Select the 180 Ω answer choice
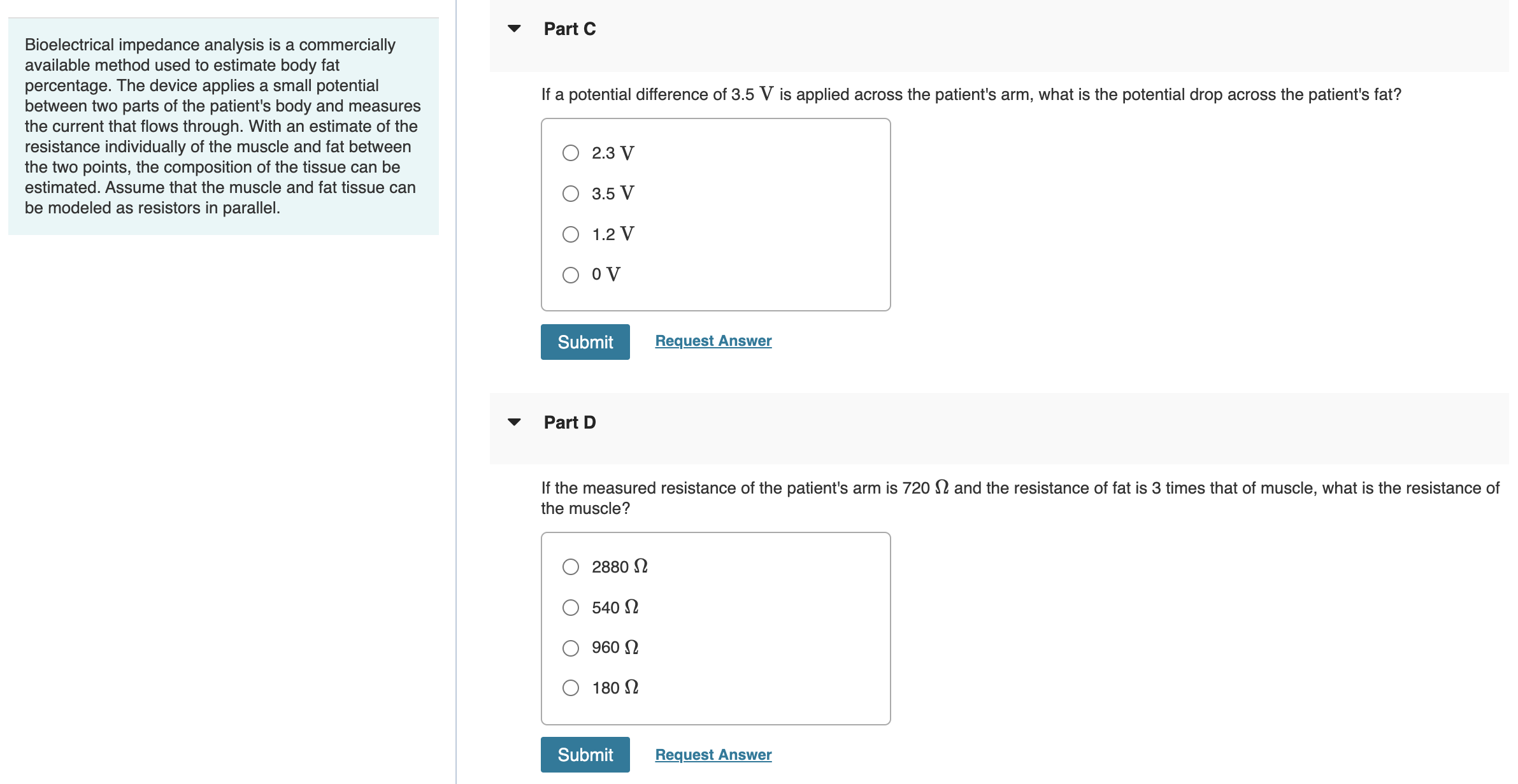 coord(571,688)
